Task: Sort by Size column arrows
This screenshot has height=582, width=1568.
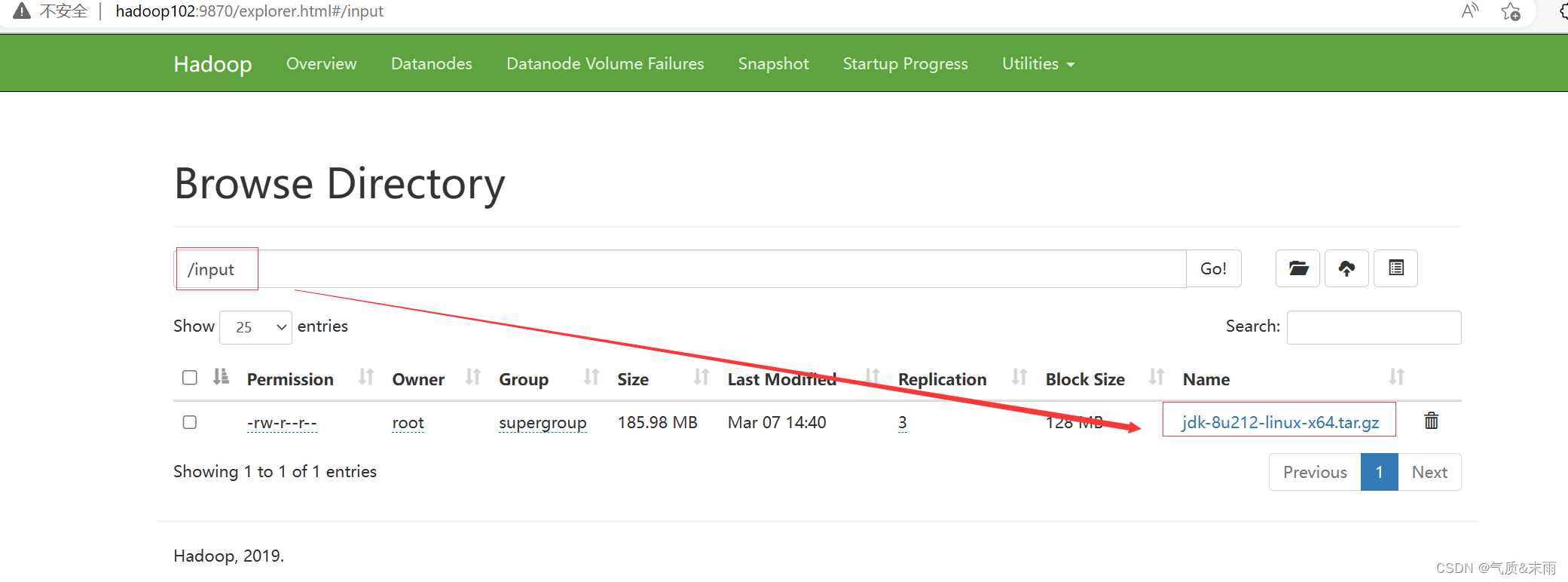Action: click(701, 377)
